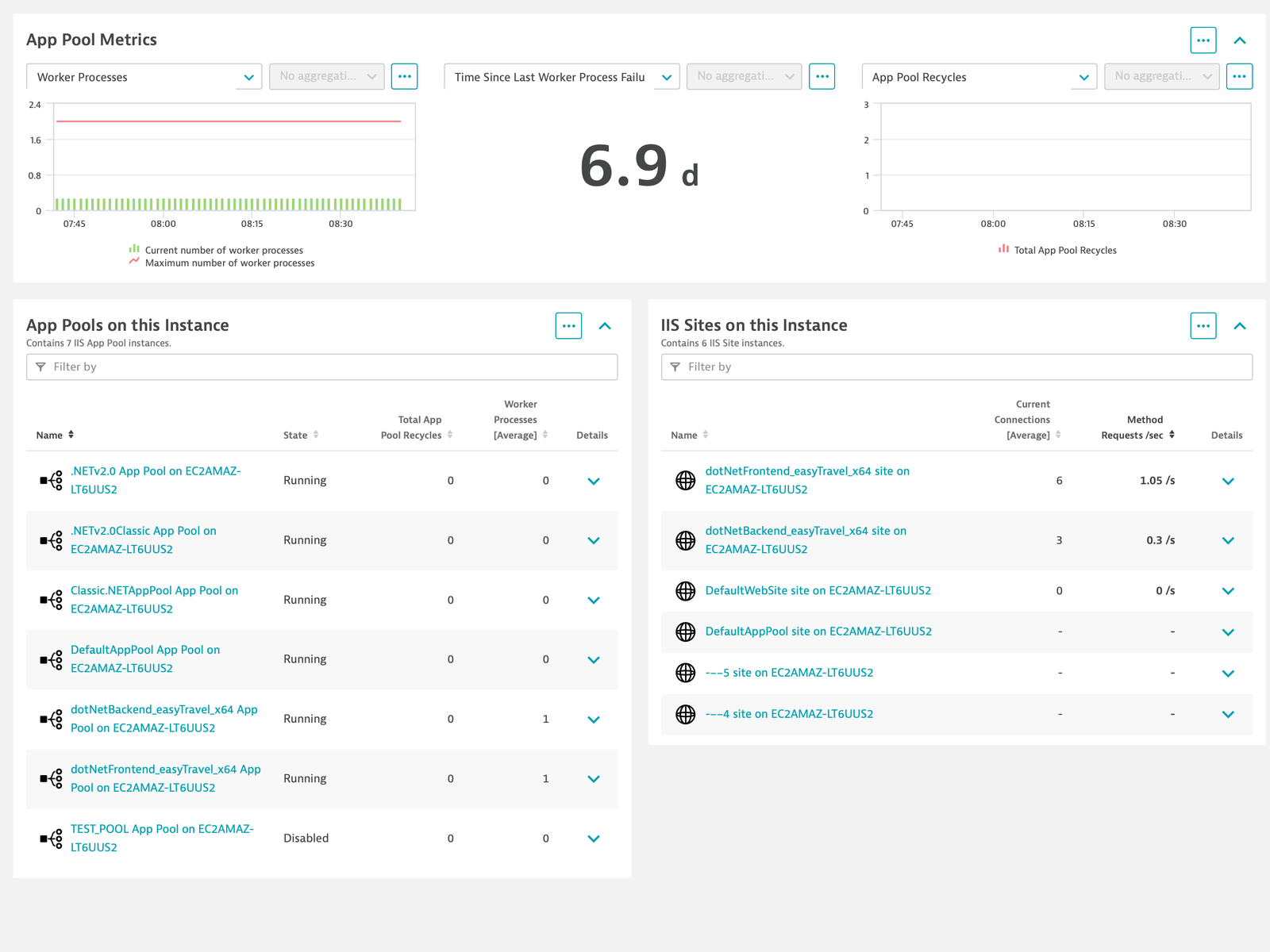The height and width of the screenshot is (952, 1270).
Task: Click the app pool icon beside .NETv2.0 App Pool
Action: point(52,481)
